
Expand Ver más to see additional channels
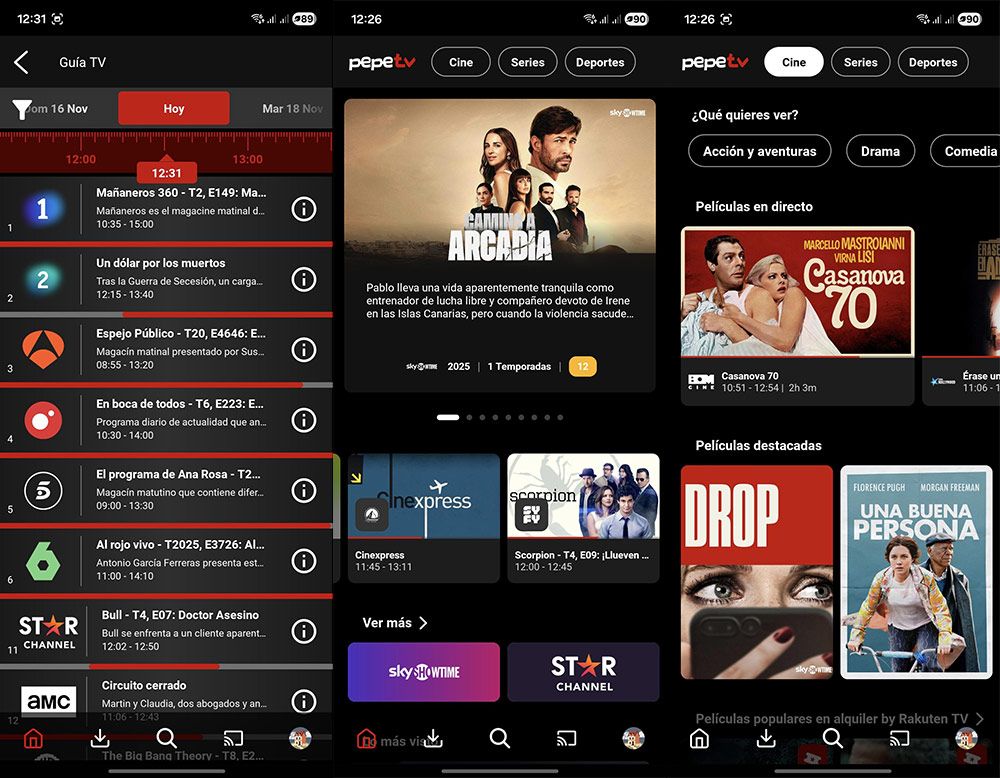[393, 622]
